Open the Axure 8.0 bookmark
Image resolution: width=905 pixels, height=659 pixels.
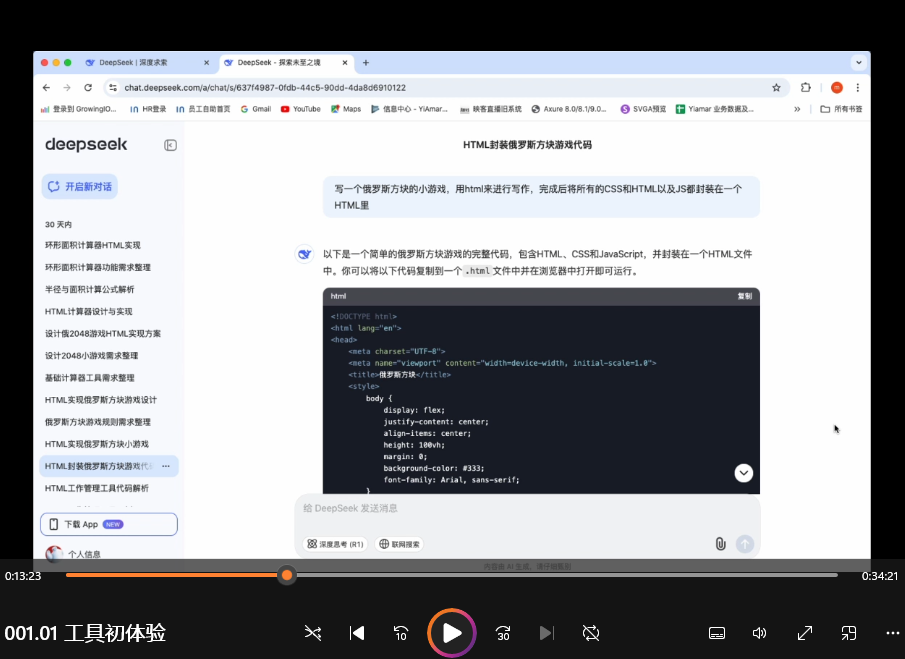click(569, 109)
